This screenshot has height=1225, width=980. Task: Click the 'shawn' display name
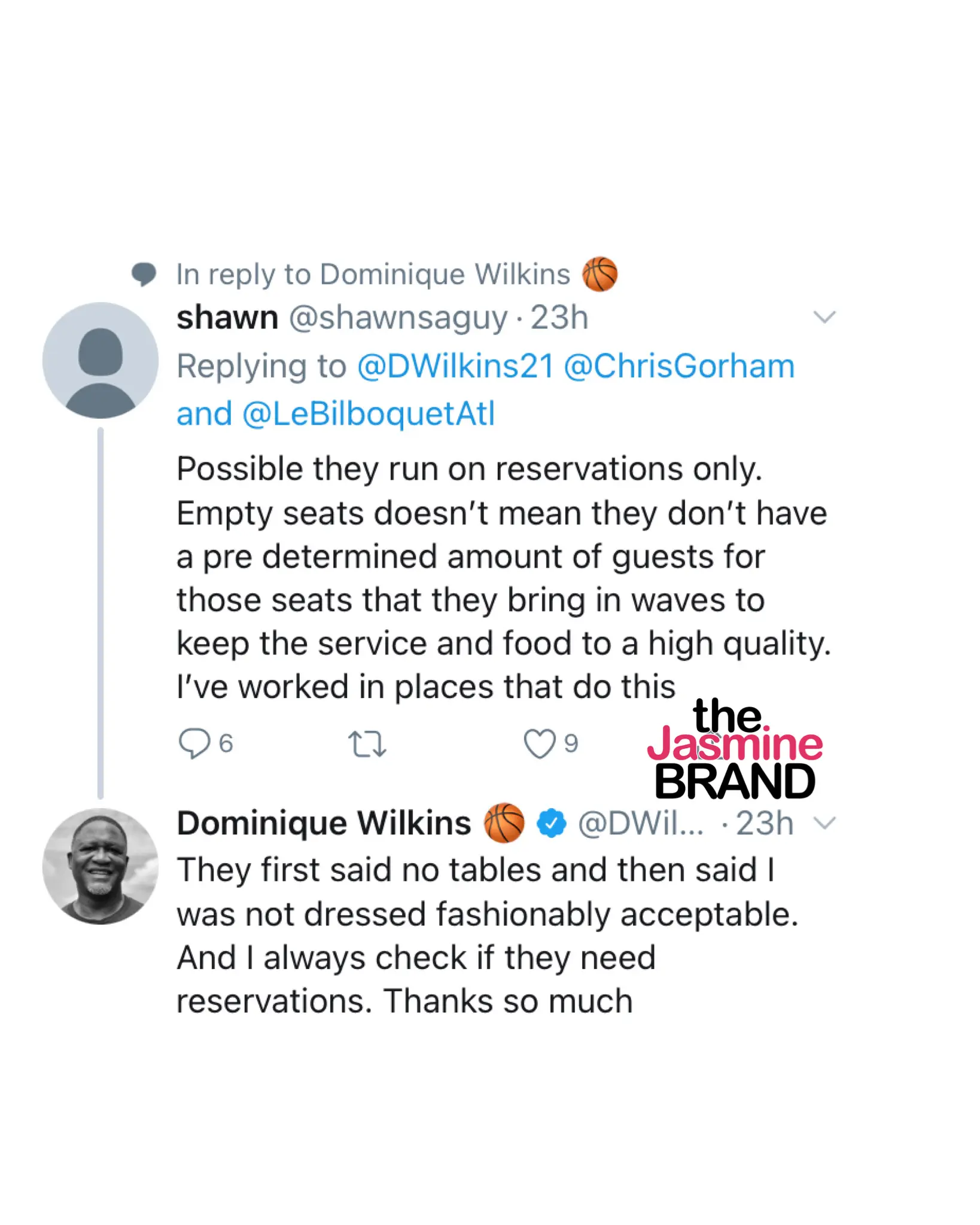pyautogui.click(x=227, y=318)
